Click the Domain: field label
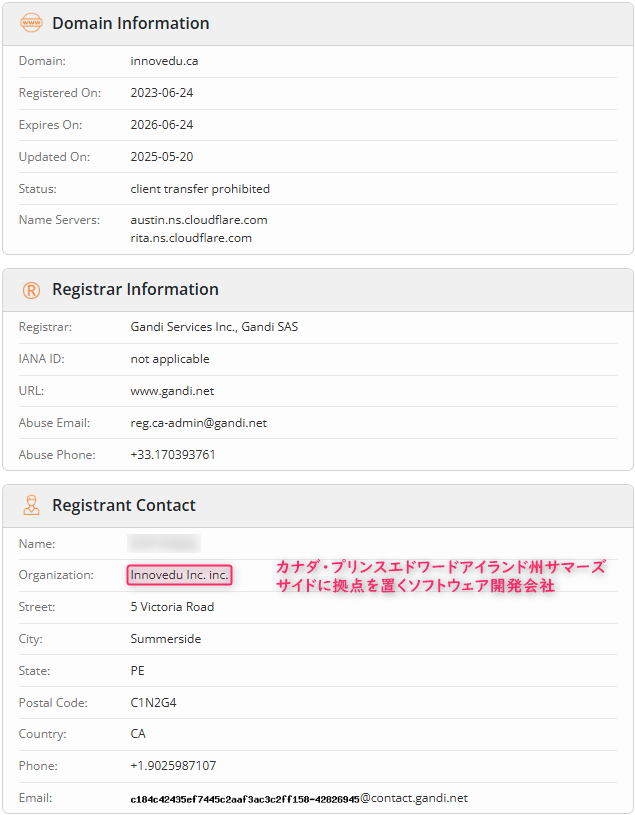 (x=42, y=61)
